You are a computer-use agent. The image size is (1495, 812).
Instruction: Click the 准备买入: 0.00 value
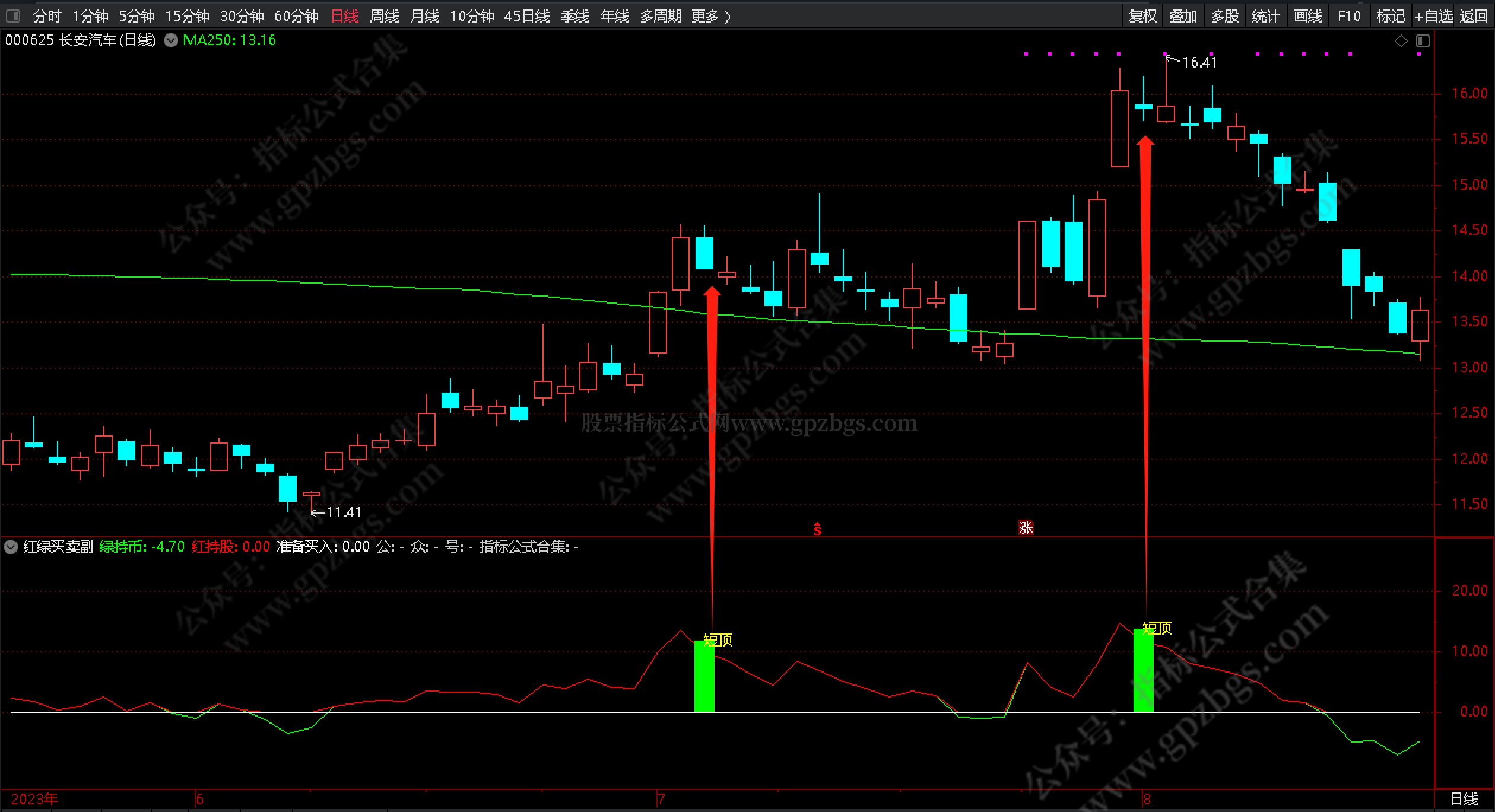pos(323,547)
